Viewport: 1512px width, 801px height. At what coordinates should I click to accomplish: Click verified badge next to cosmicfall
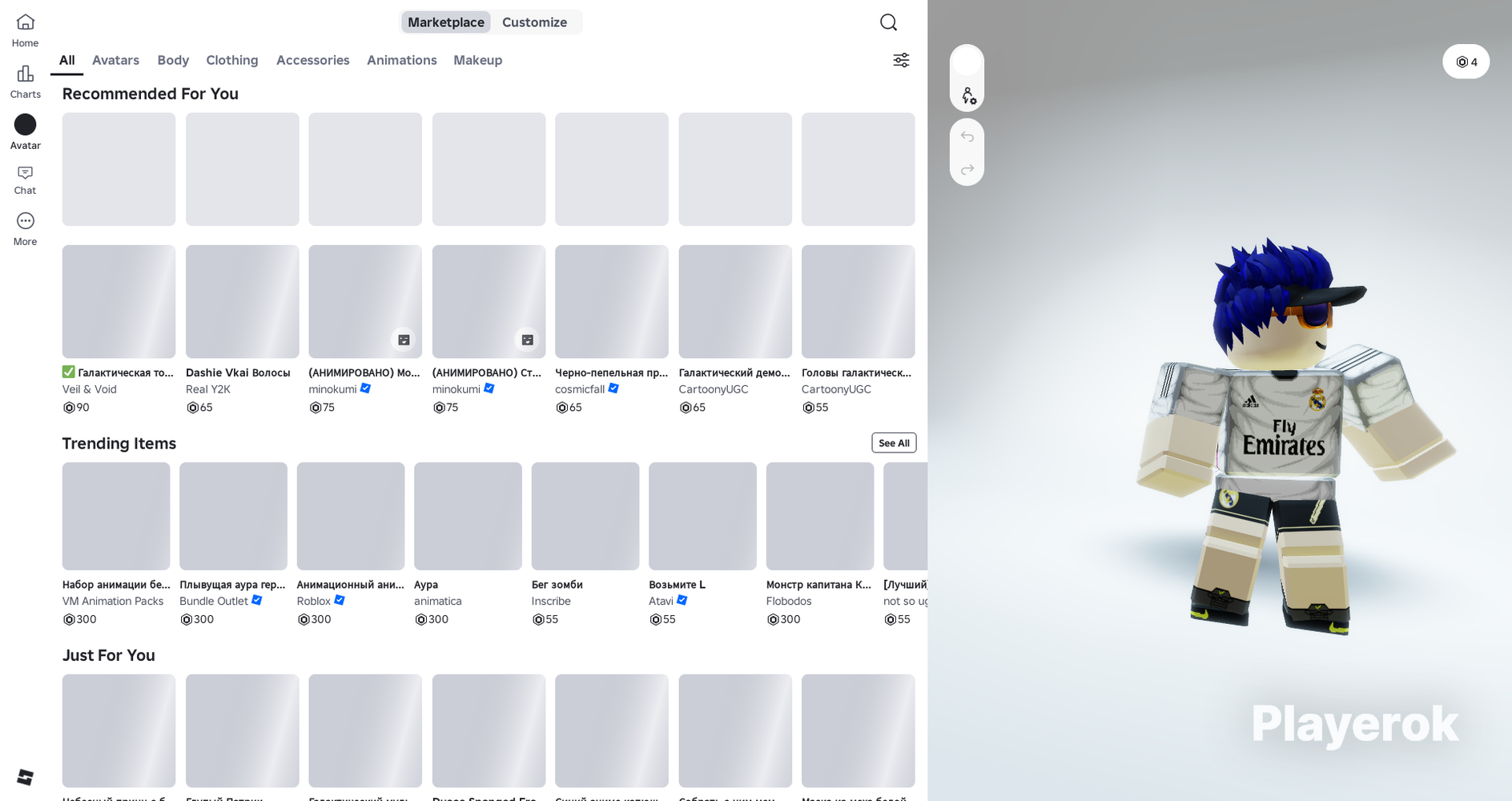[613, 388]
